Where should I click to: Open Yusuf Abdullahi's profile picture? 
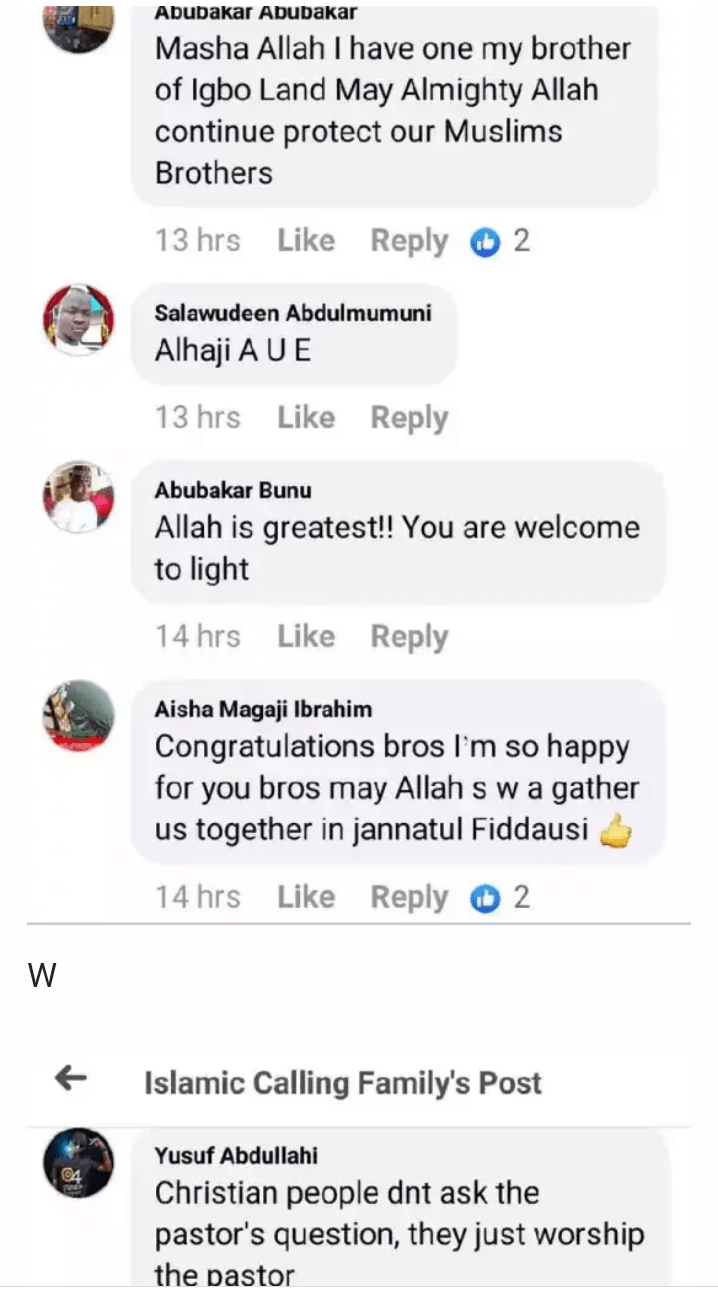(78, 1163)
